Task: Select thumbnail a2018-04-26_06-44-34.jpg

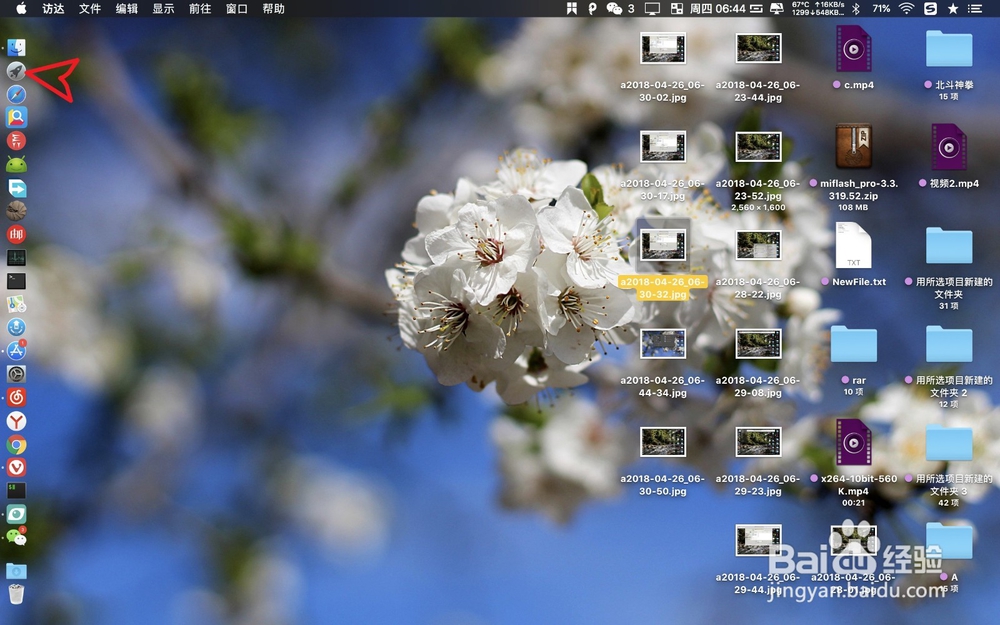Action: 663,344
